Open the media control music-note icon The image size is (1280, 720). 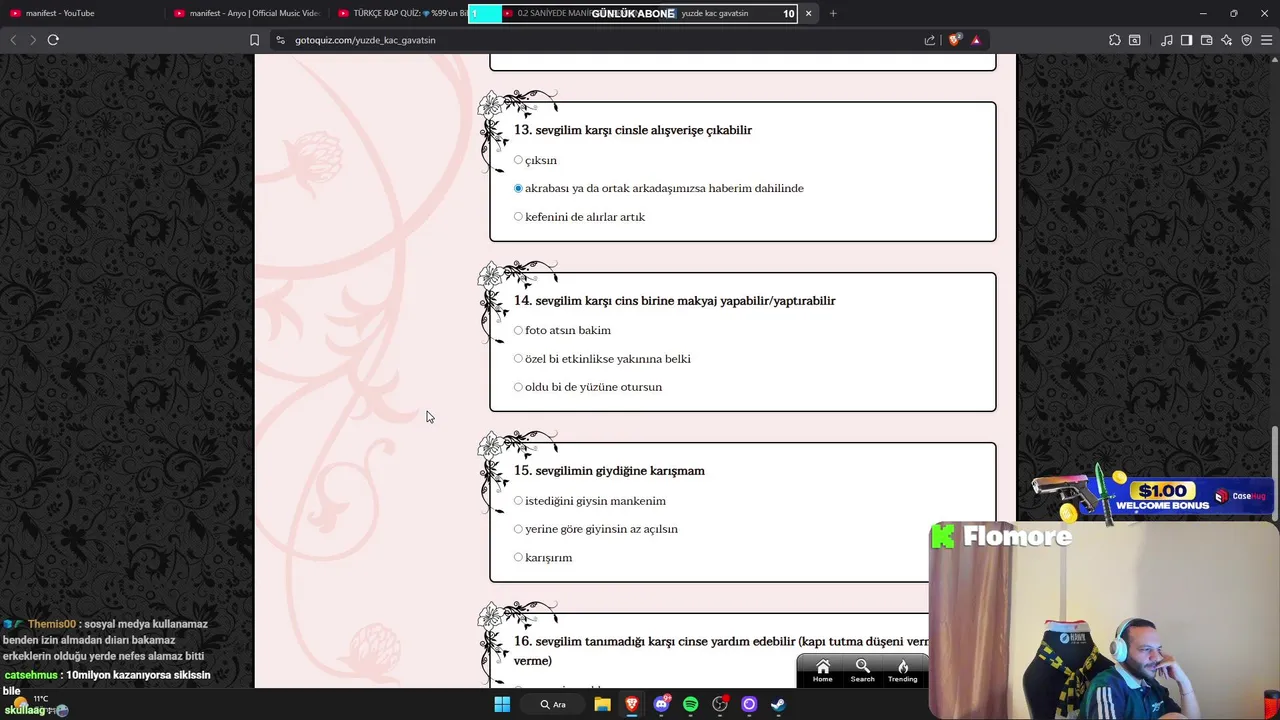pos(1167,40)
